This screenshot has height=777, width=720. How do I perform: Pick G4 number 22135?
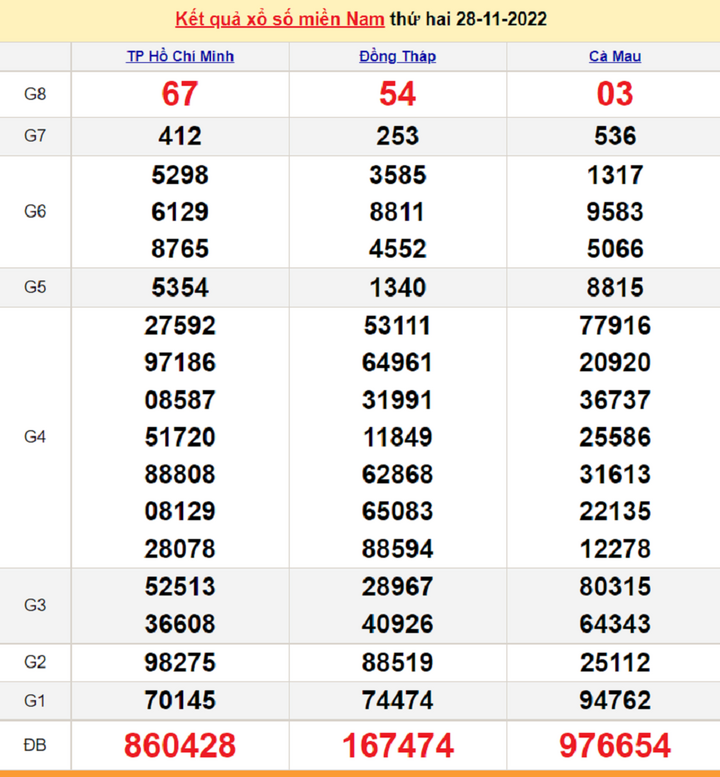615,511
